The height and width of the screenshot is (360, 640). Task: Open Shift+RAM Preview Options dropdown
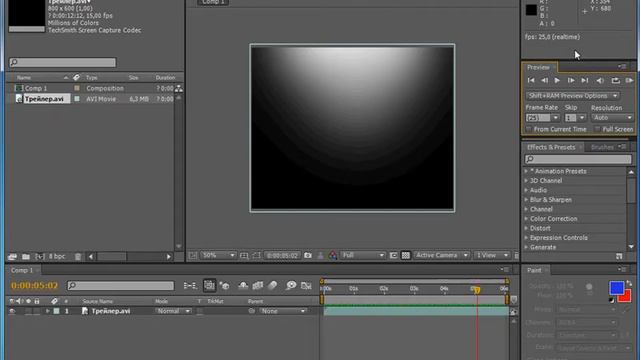pyautogui.click(x=572, y=96)
